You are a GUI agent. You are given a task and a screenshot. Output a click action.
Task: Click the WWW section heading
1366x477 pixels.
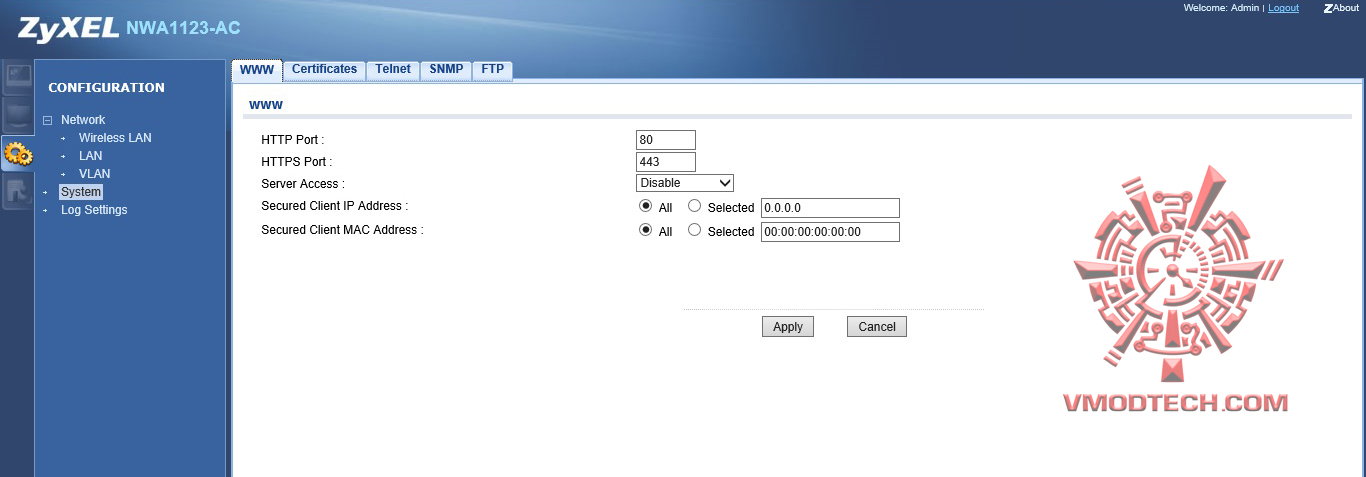tap(266, 104)
